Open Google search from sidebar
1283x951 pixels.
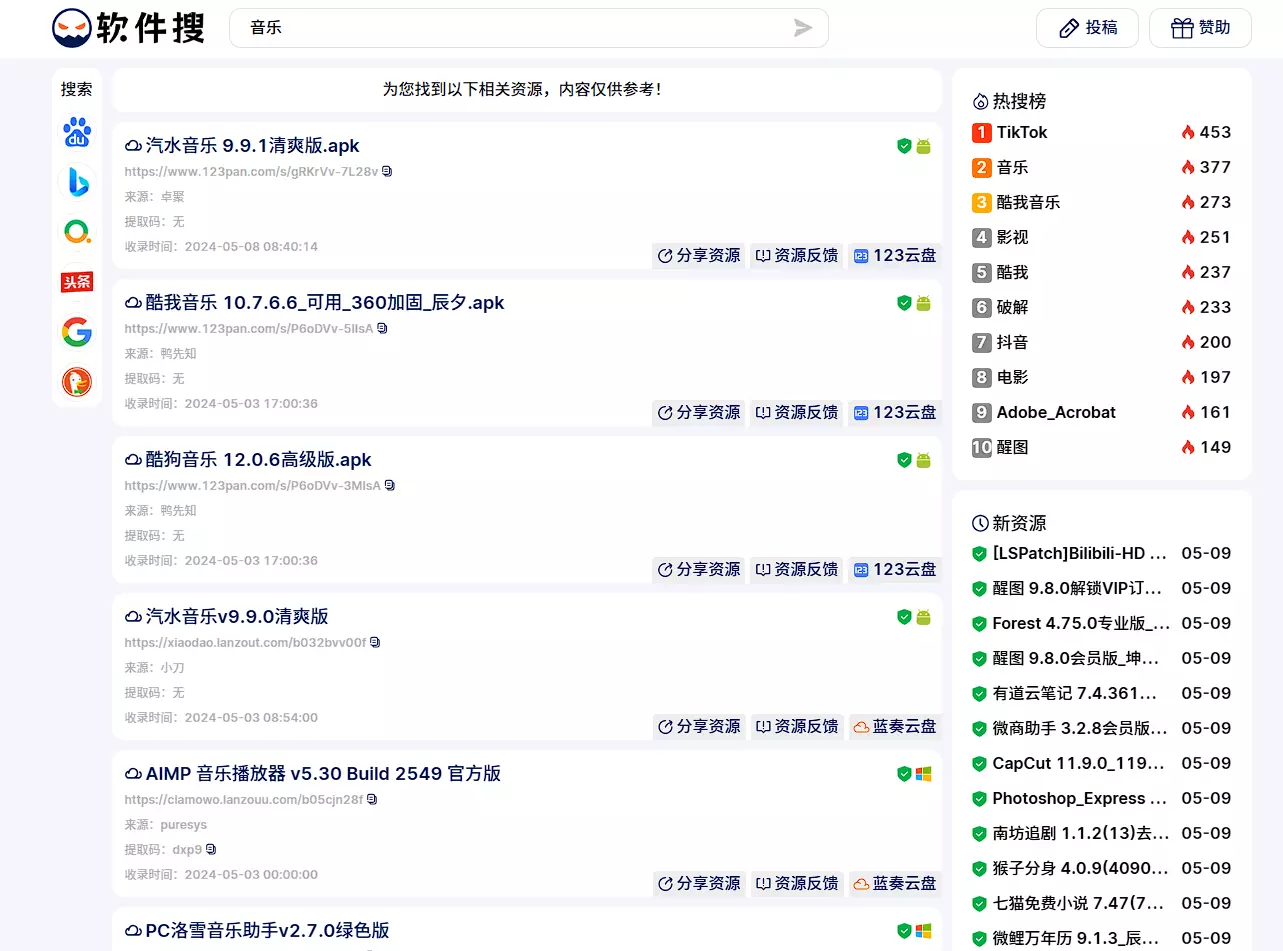[x=77, y=332]
